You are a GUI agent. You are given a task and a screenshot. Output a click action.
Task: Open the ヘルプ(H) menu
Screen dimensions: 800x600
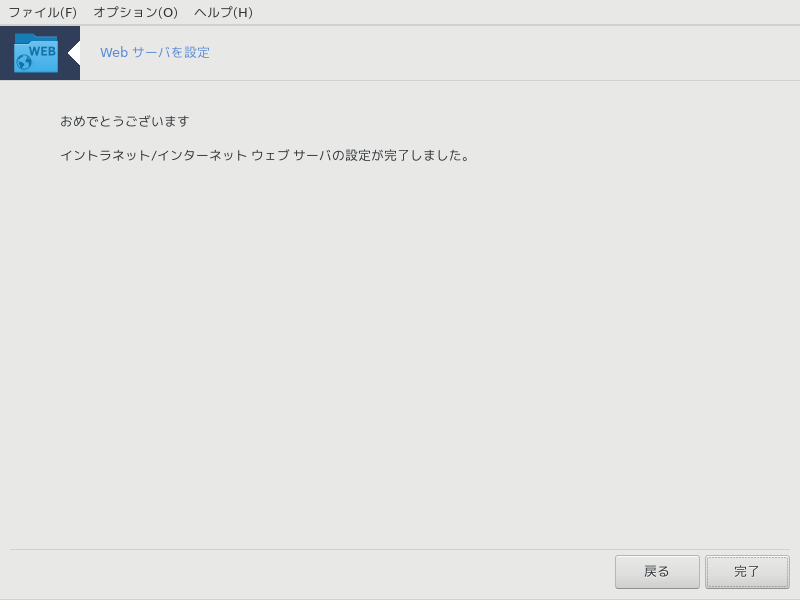[223, 12]
